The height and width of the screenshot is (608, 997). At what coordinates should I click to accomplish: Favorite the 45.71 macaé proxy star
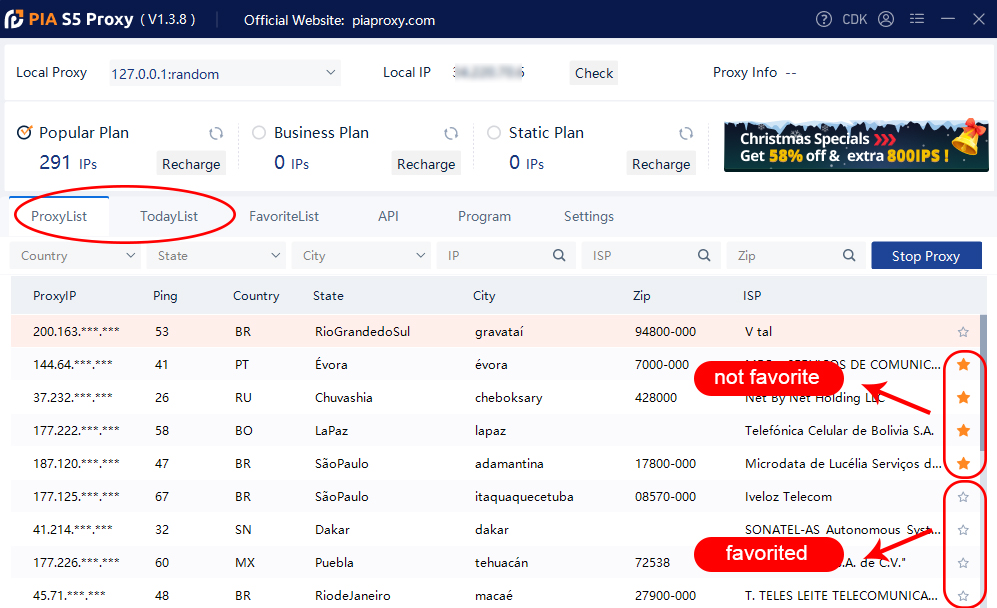[x=963, y=596]
